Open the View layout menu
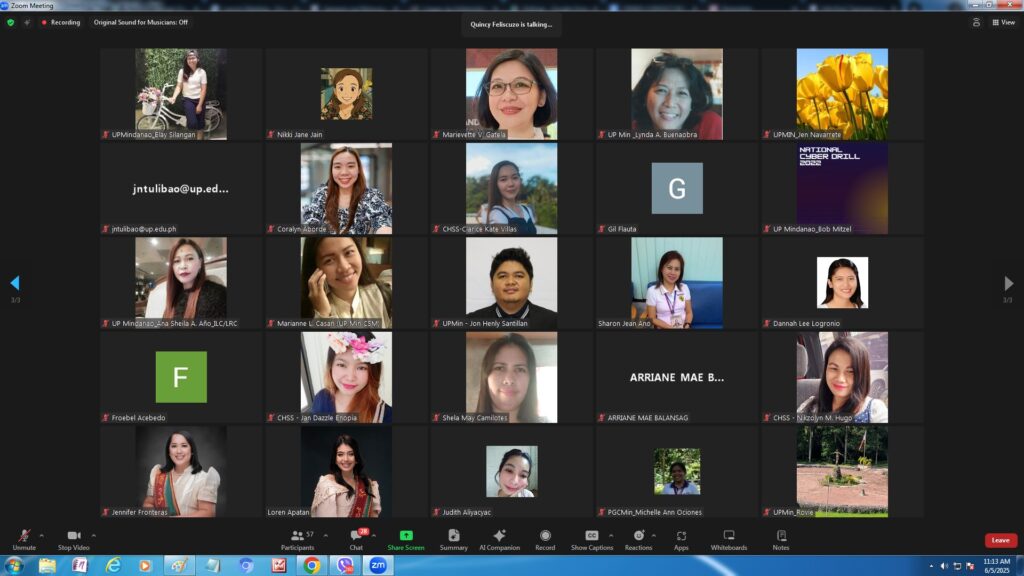 (x=1002, y=22)
